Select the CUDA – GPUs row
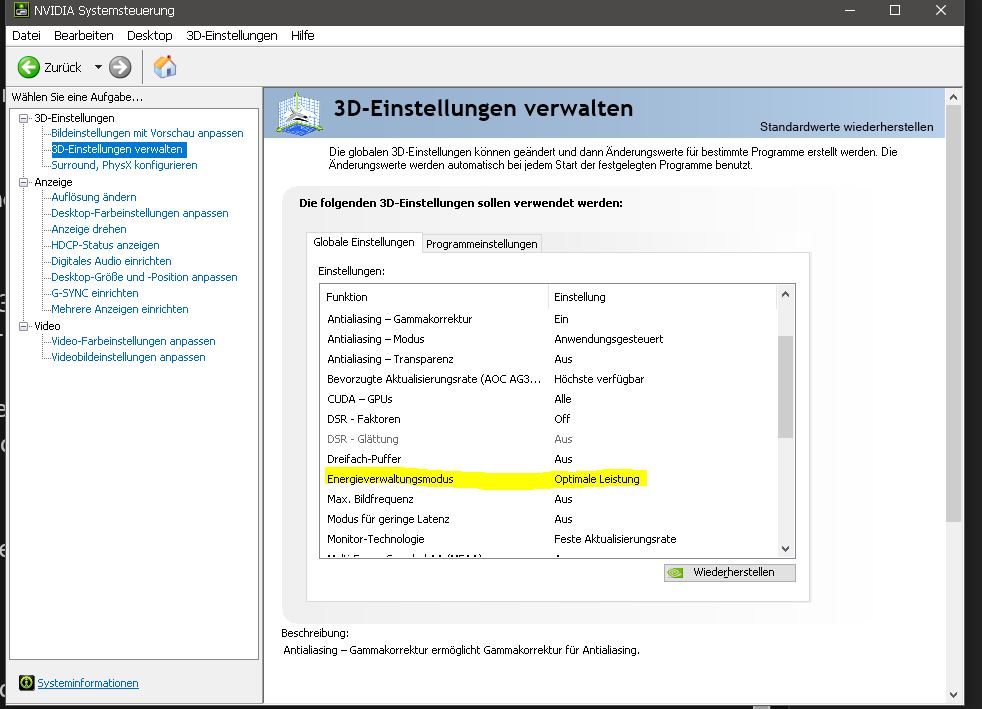 pos(549,400)
